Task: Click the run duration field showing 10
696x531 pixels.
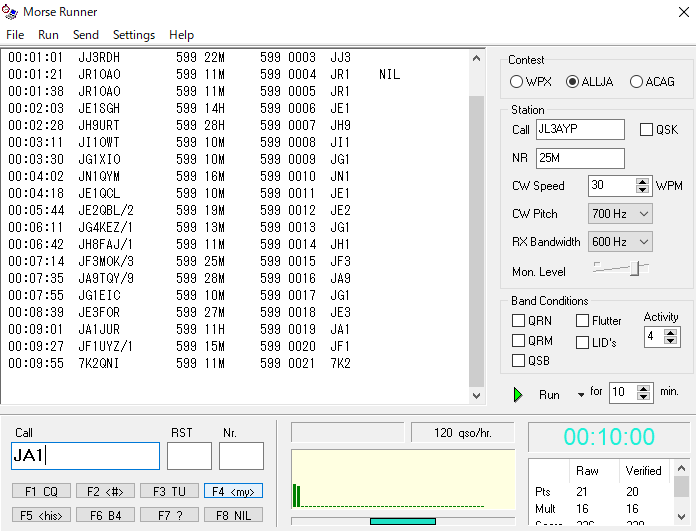Action: (623, 392)
